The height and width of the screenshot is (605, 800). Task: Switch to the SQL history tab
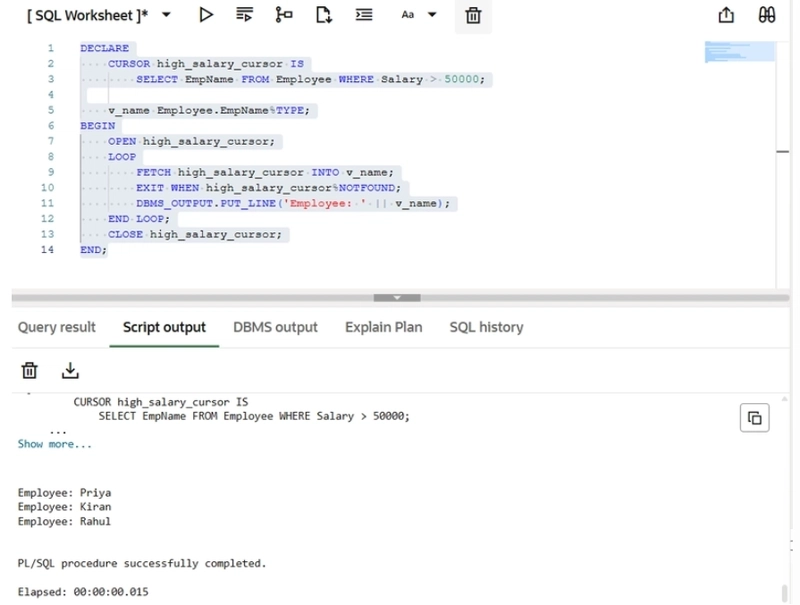pos(486,327)
